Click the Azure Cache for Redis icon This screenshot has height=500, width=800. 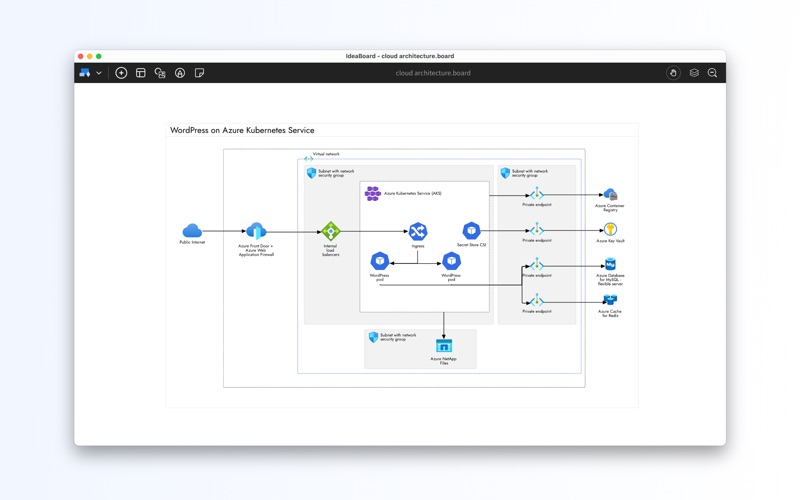tap(610, 300)
